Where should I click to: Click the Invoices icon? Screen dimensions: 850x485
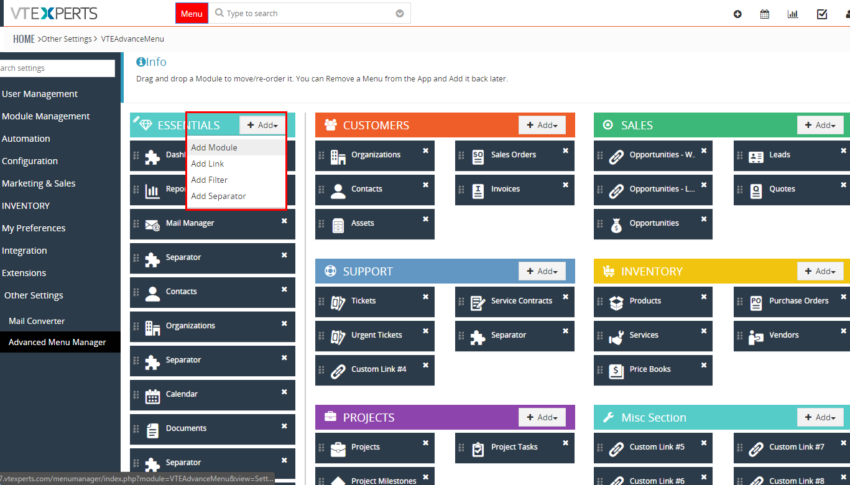(478, 191)
